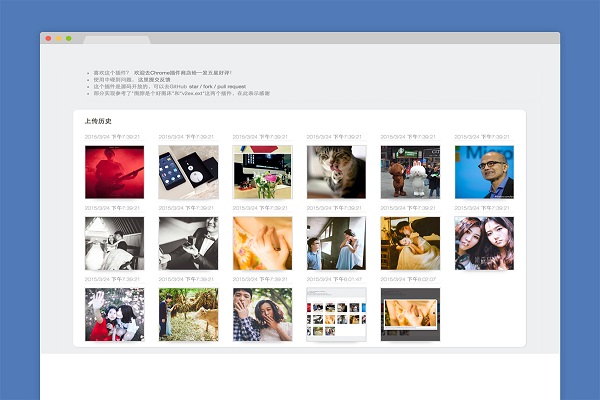Click laughing couple with plaid shirt photo
Viewport: 600px width, 400px height.
(262, 315)
